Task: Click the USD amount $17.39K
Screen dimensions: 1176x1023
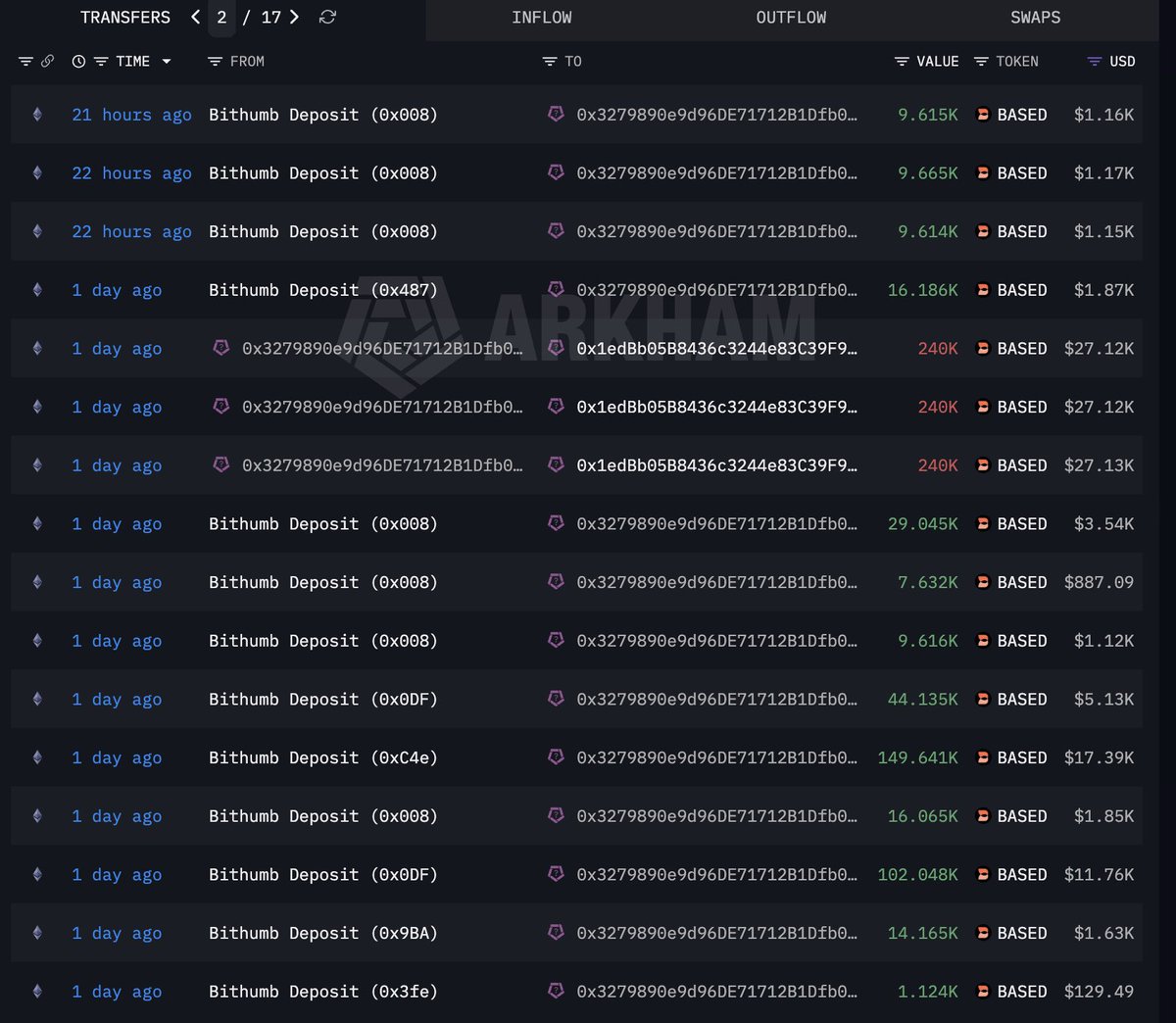Action: 1100,757
